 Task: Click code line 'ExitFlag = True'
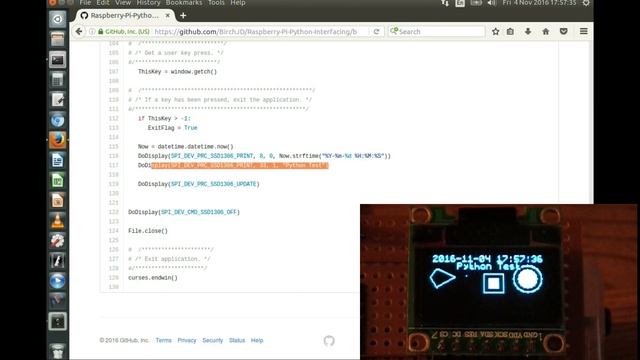click(x=172, y=128)
